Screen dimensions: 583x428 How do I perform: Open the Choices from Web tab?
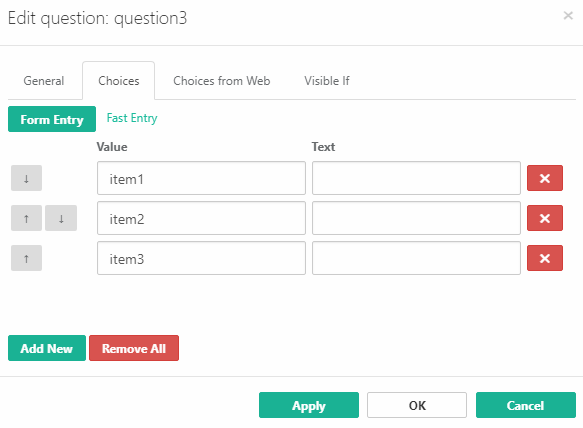[222, 81]
